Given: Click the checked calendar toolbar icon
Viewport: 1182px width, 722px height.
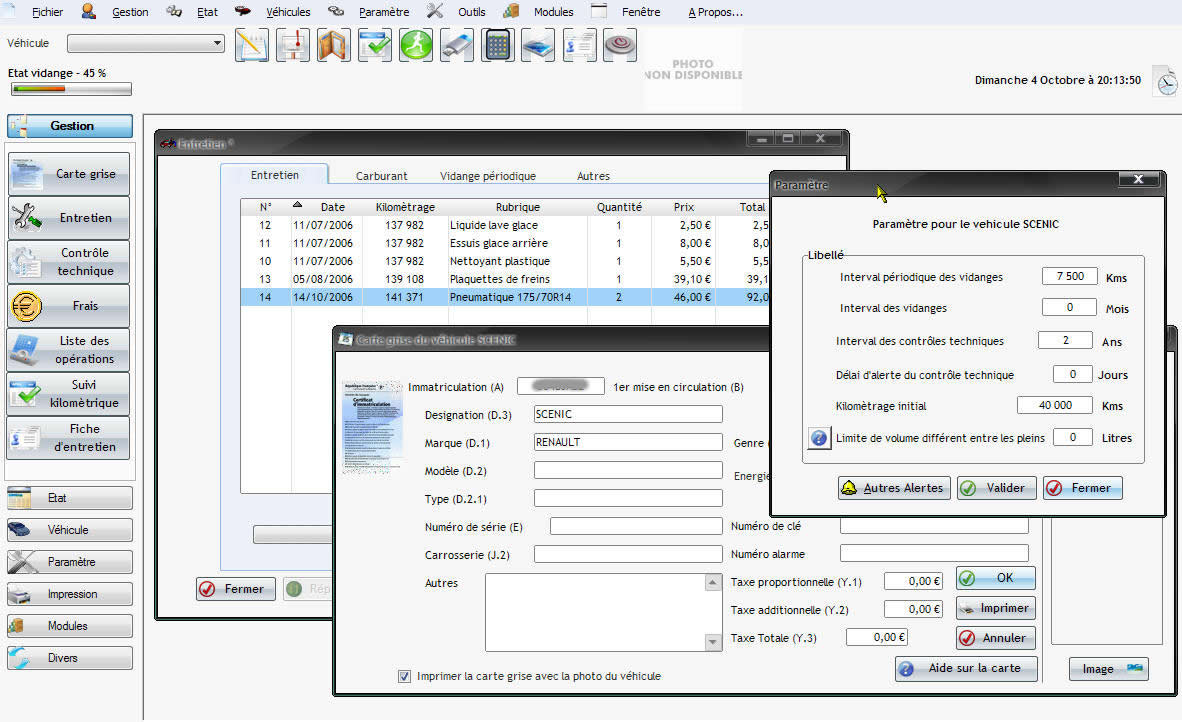Looking at the screenshot, I should (375, 46).
